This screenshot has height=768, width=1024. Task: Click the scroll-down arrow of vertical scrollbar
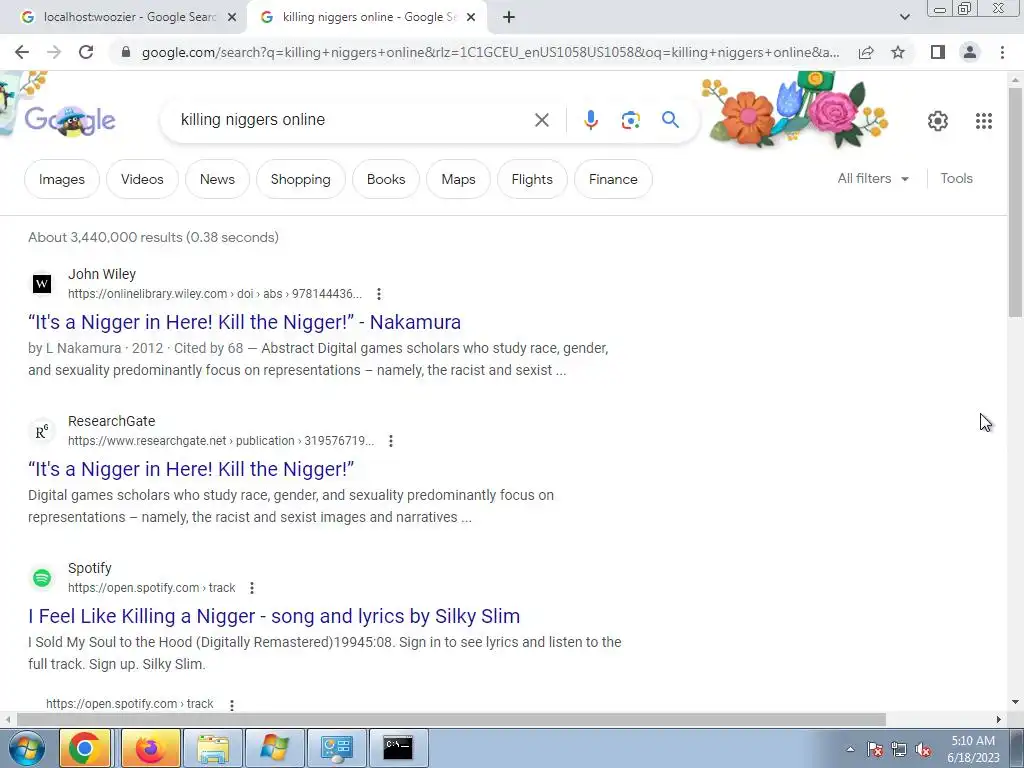[1015, 703]
